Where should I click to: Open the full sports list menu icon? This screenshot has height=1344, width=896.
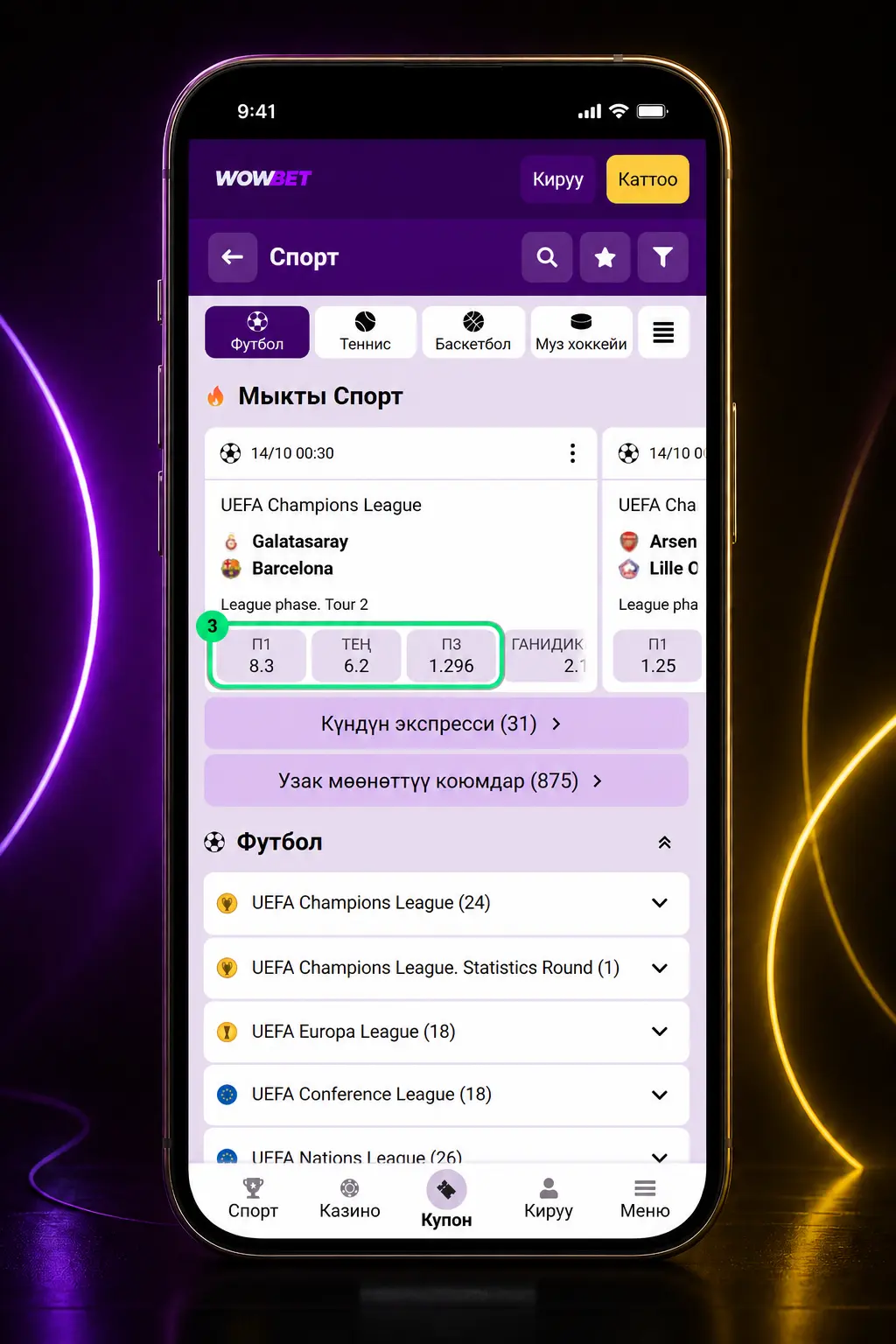tap(663, 332)
